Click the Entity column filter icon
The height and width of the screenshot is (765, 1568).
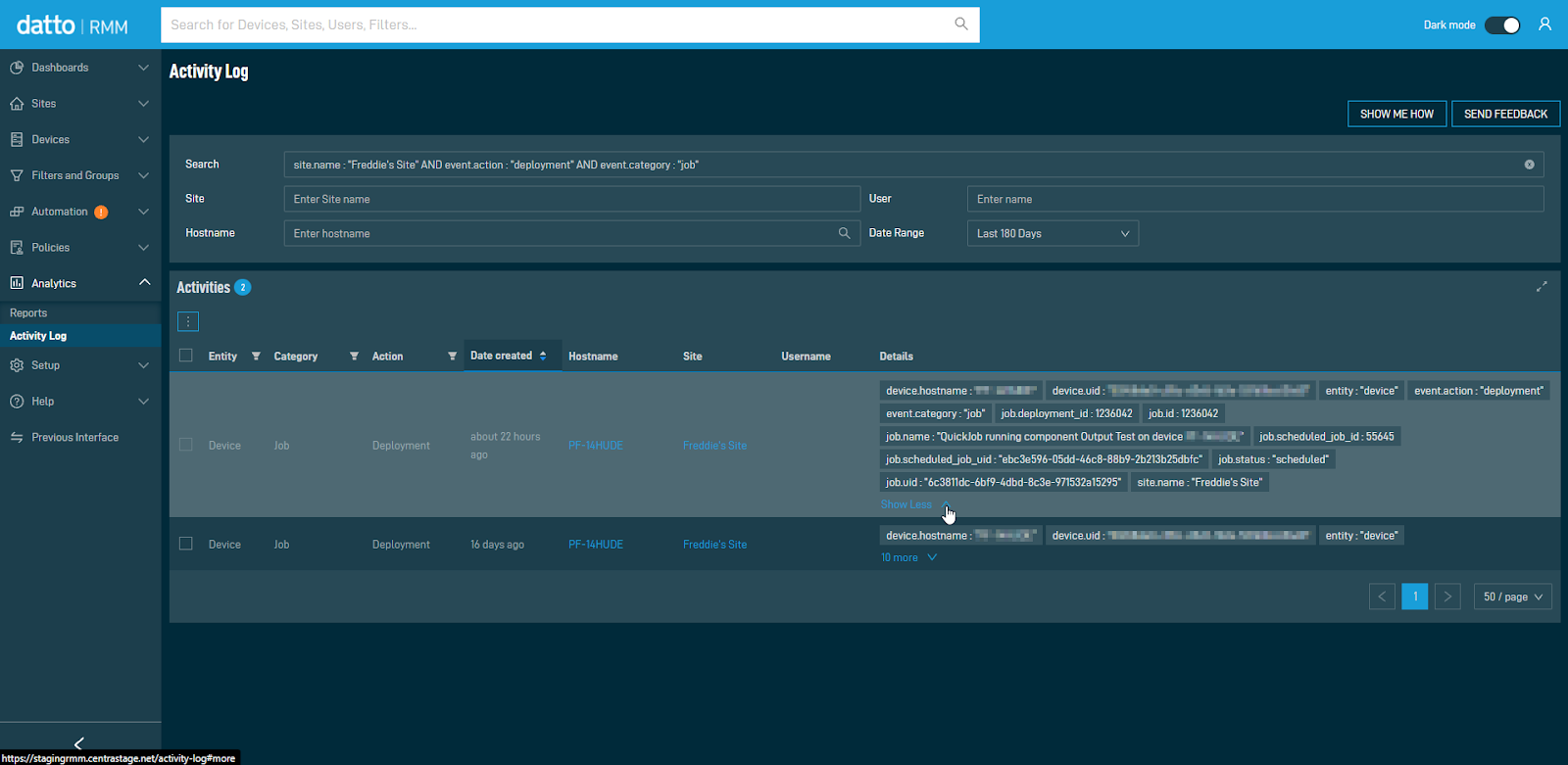pyautogui.click(x=256, y=357)
